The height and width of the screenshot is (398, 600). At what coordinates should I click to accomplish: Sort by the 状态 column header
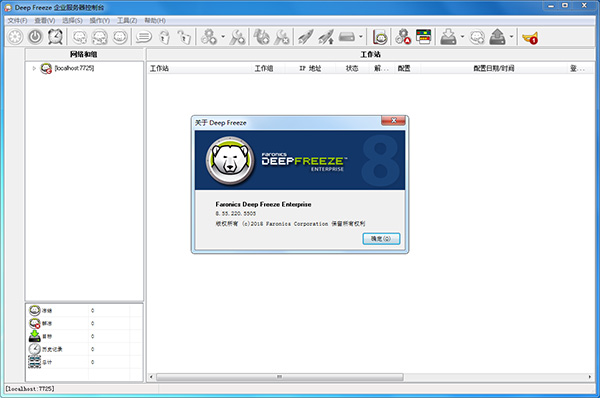click(x=352, y=69)
